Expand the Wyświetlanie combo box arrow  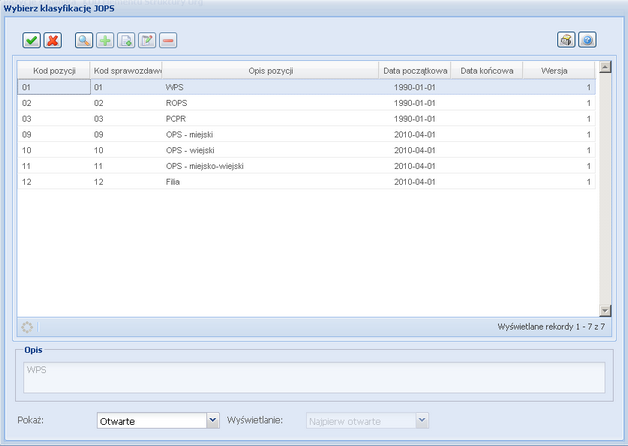(422, 421)
